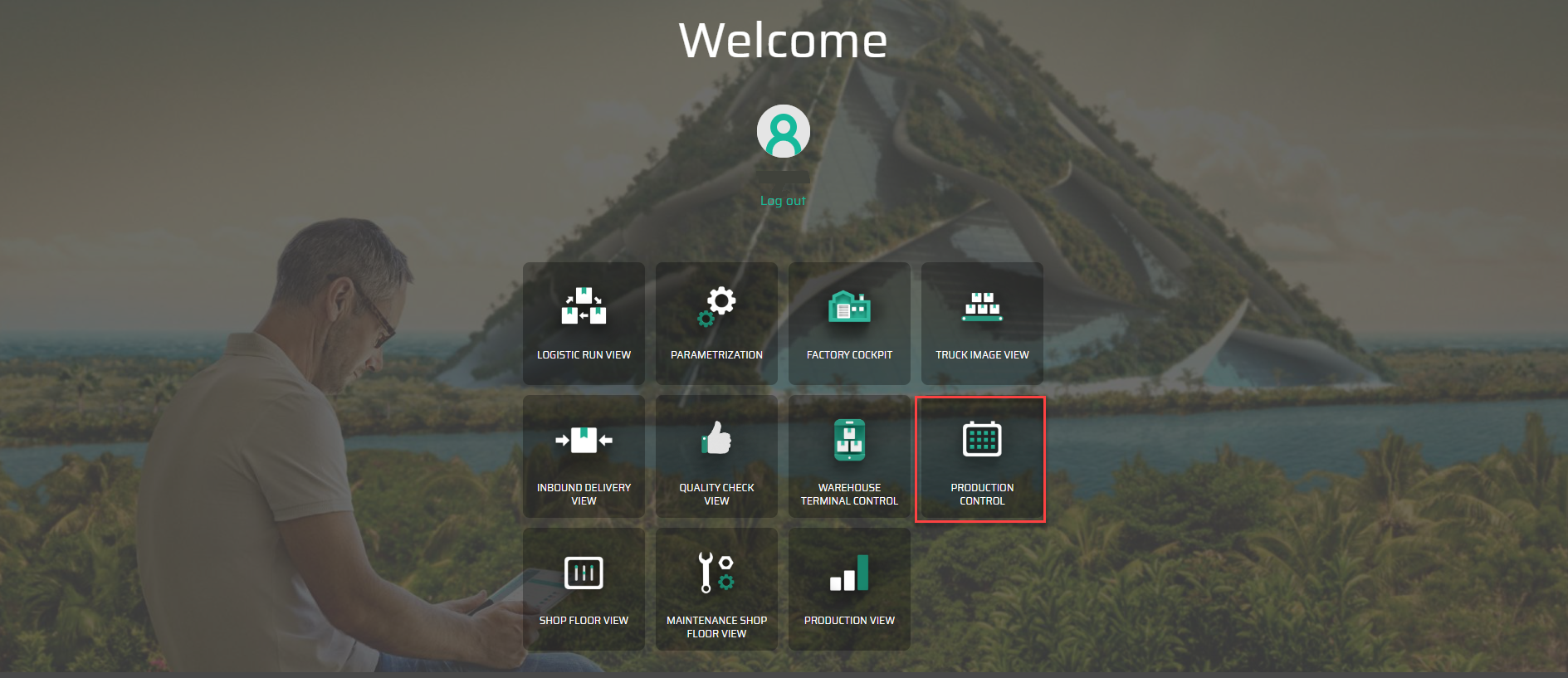Select the Truck Image View pallet icon
Image resolution: width=1568 pixels, height=678 pixels.
(x=982, y=306)
